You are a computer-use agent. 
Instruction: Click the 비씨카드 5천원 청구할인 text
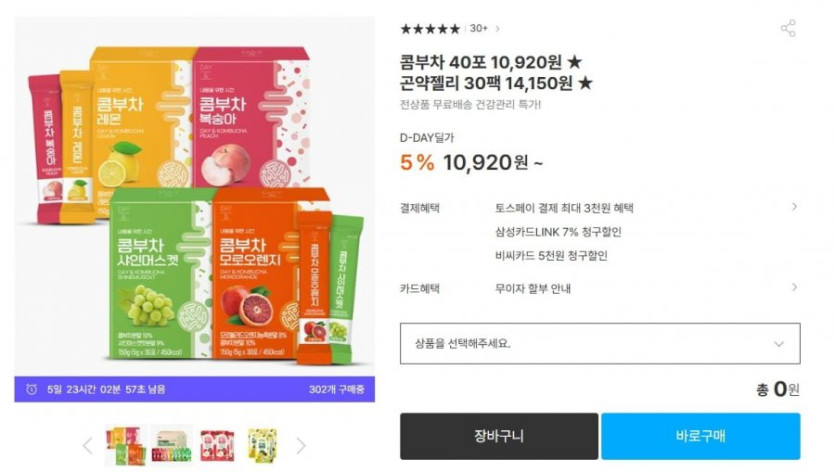(551, 256)
